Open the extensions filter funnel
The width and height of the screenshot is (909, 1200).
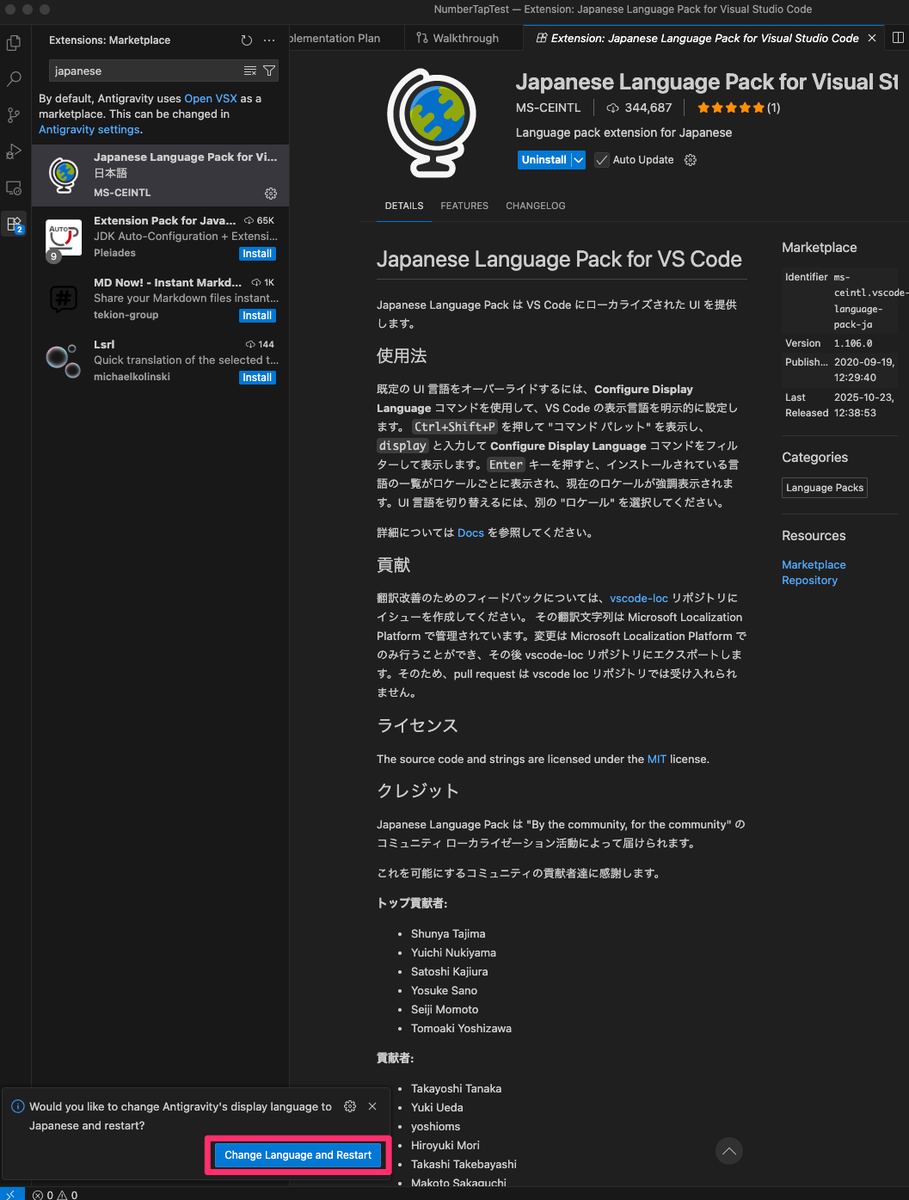click(x=269, y=71)
